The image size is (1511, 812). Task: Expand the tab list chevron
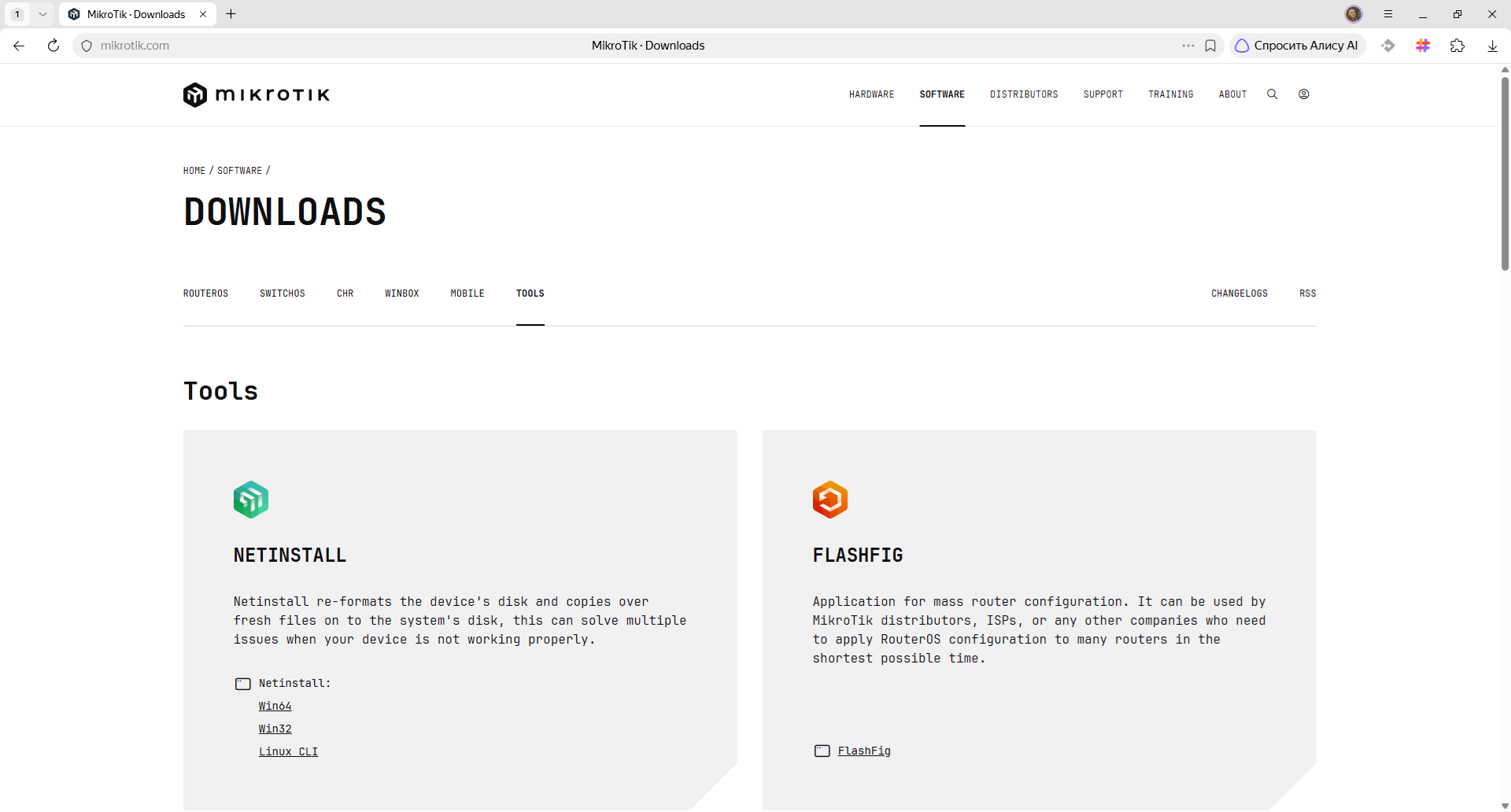[x=42, y=14]
